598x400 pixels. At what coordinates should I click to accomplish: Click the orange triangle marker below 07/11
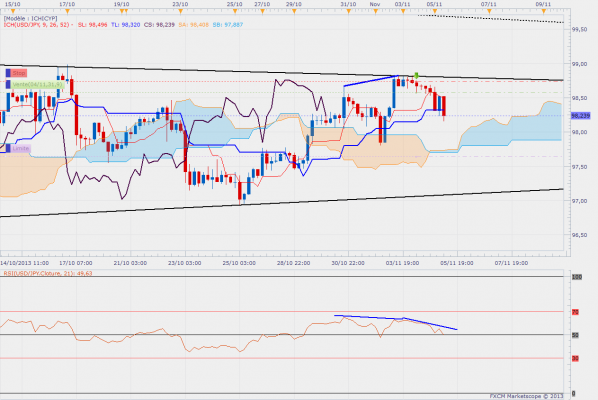(489, 11)
